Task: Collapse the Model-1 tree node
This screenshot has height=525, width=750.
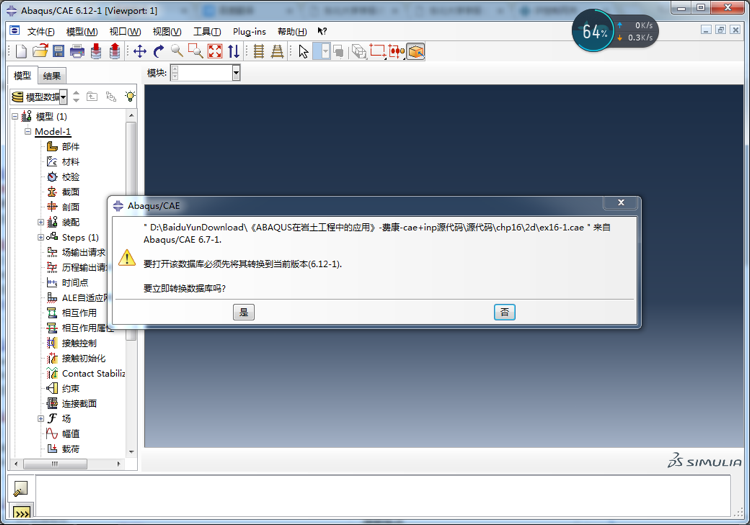Action: (27, 131)
